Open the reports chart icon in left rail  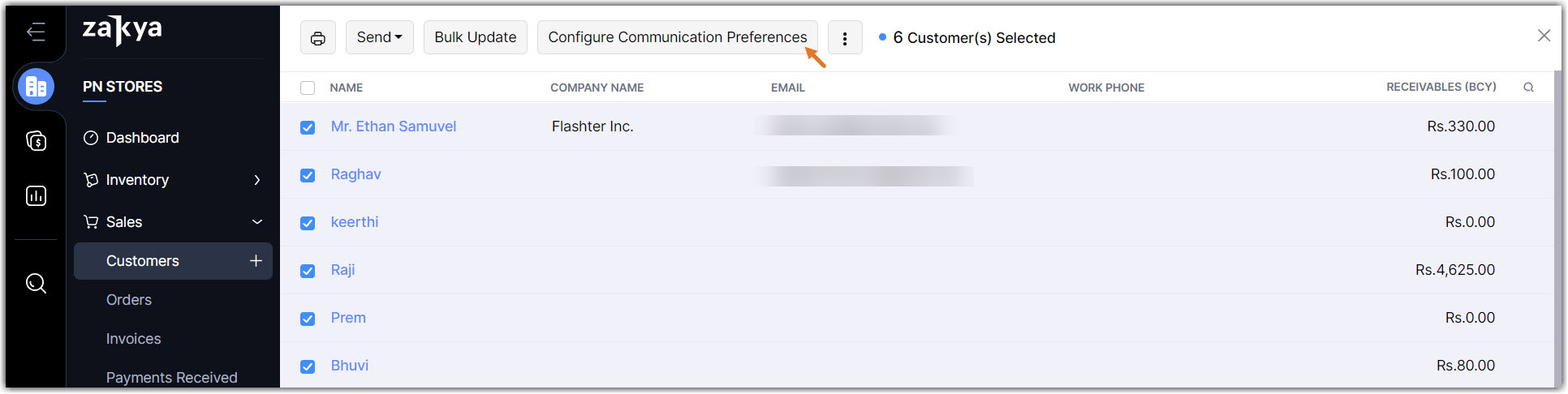pos(36,196)
